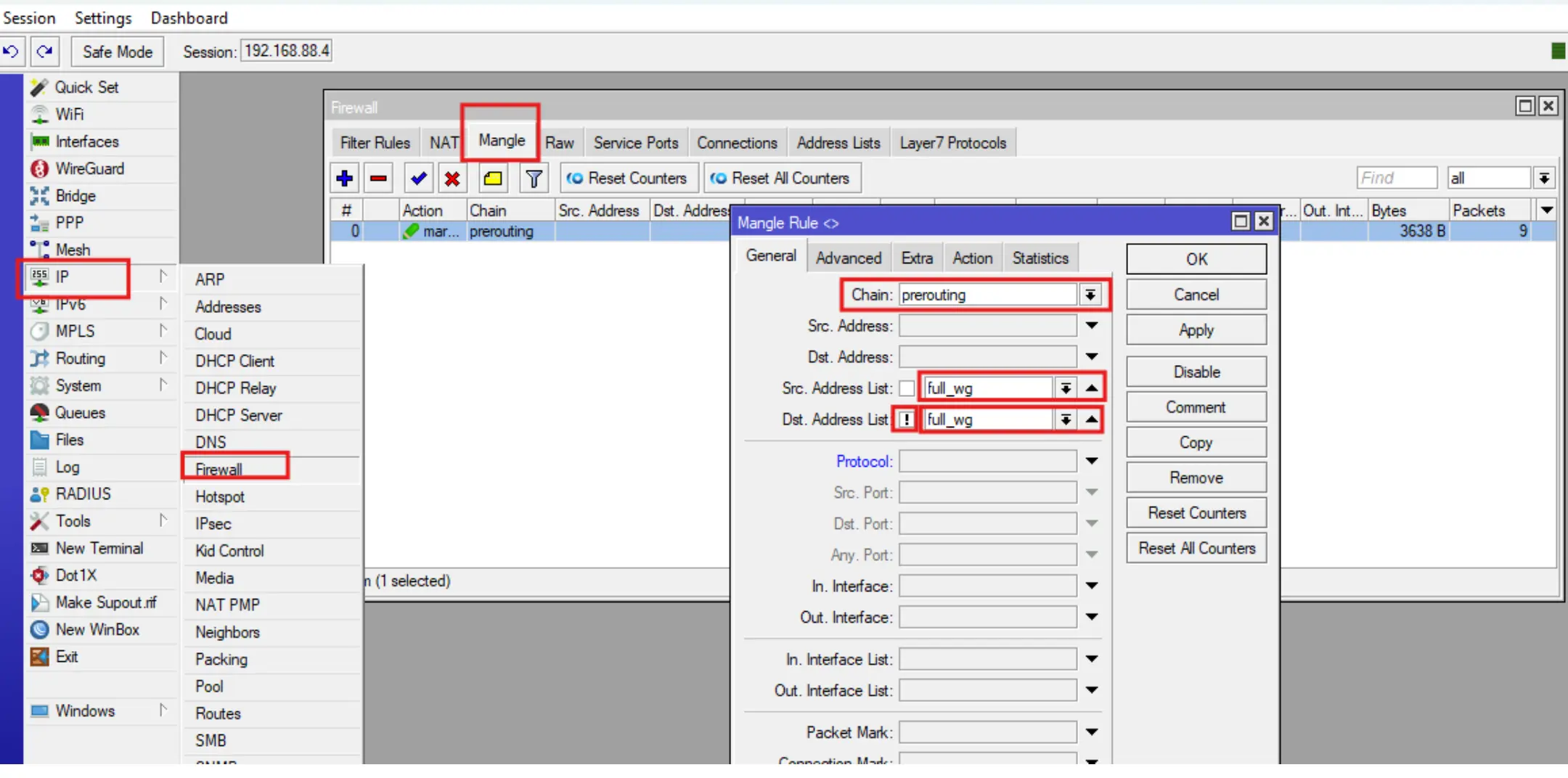1568x778 pixels.
Task: Click the redo arrow icon
Action: point(45,52)
